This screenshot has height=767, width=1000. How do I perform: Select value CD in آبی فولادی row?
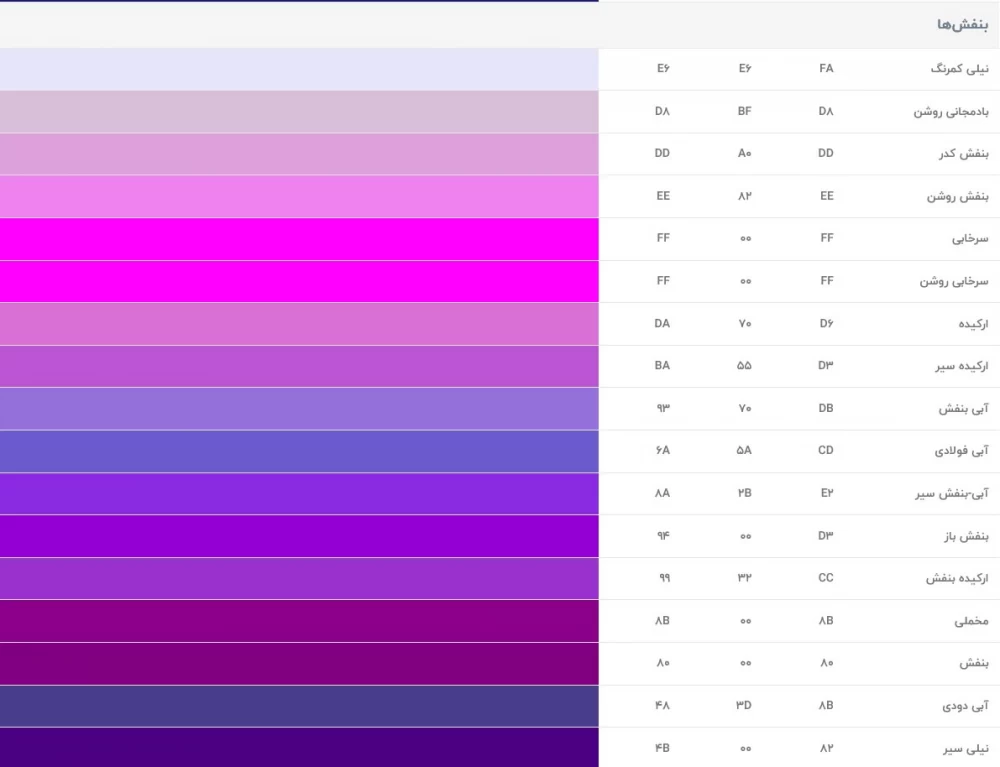pyautogui.click(x=826, y=450)
